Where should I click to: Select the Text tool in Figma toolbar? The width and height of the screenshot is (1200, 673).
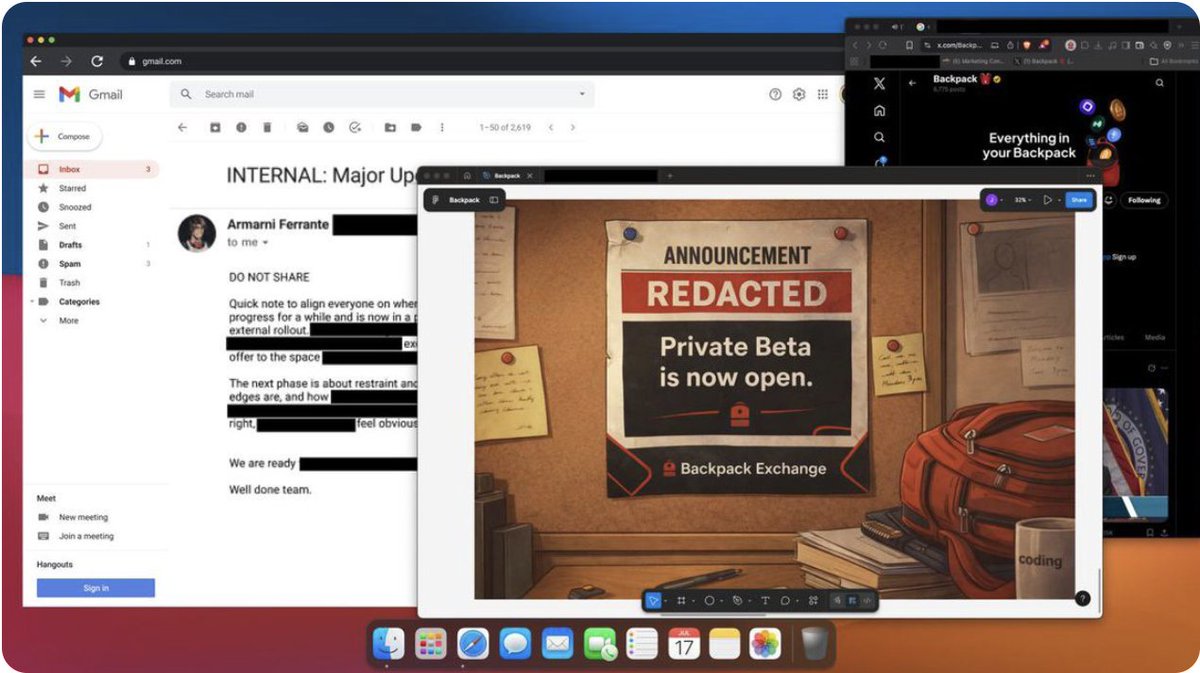765,600
